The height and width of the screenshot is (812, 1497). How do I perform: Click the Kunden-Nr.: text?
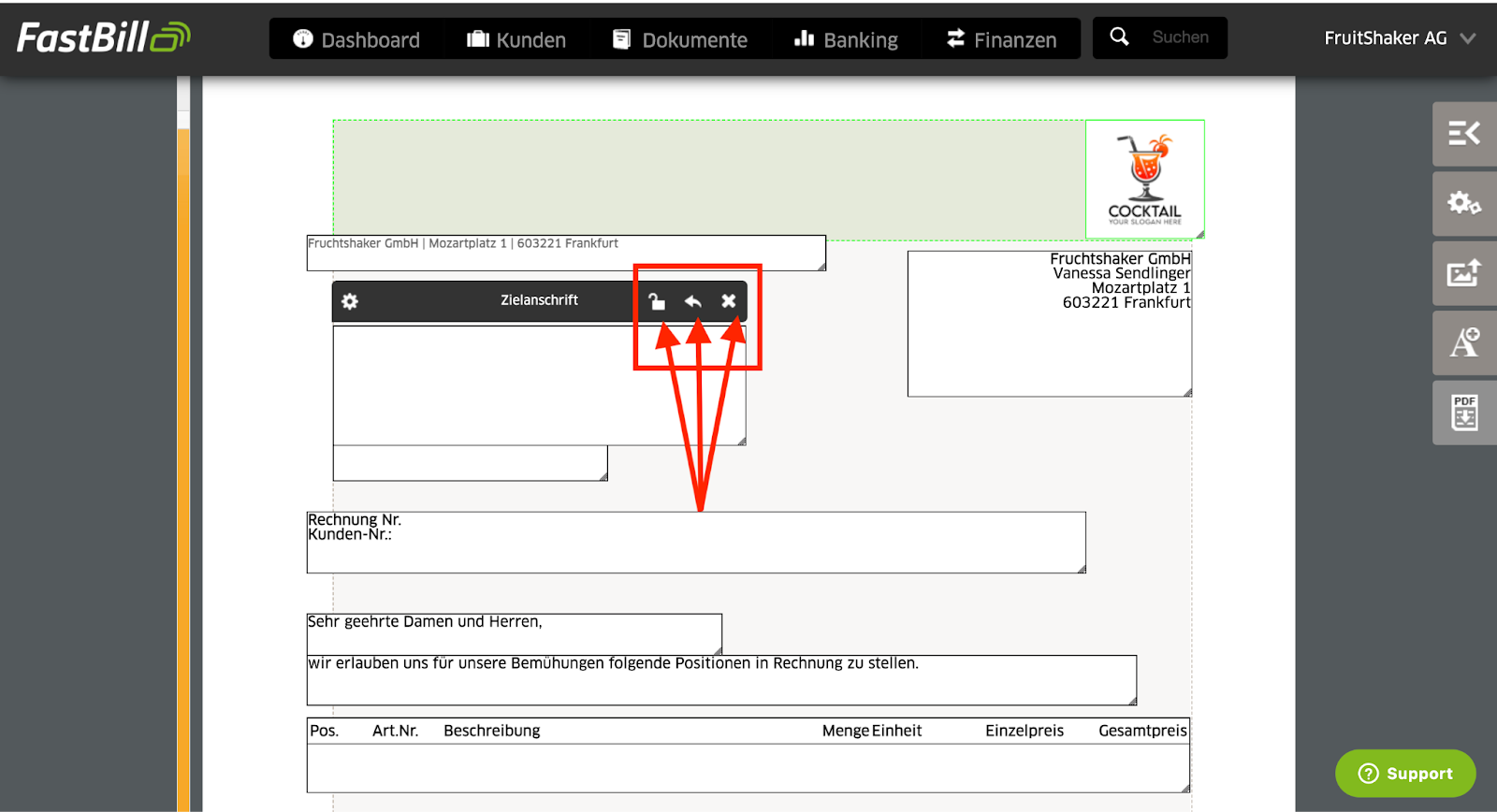tap(350, 534)
